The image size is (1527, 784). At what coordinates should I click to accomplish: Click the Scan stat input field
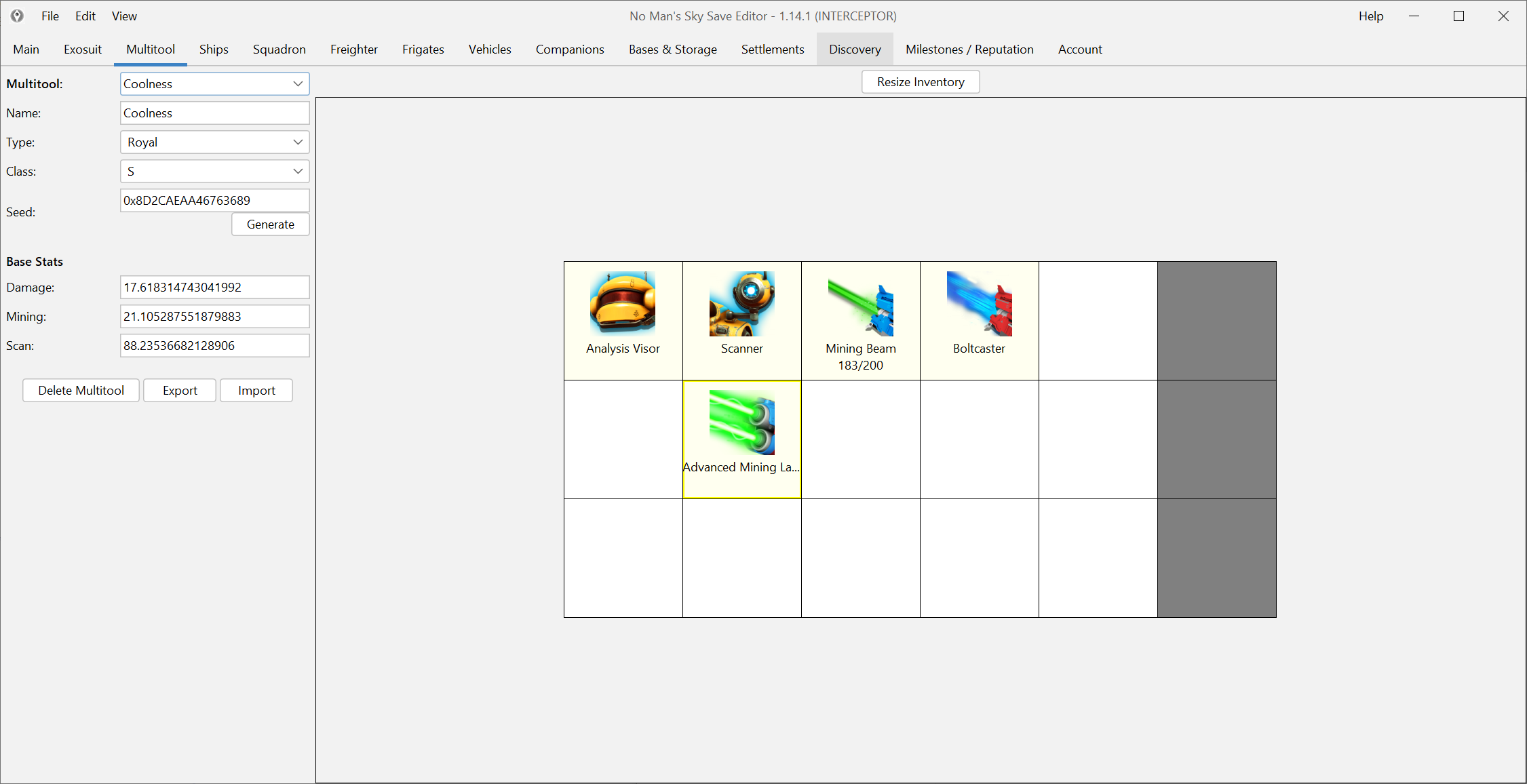213,345
